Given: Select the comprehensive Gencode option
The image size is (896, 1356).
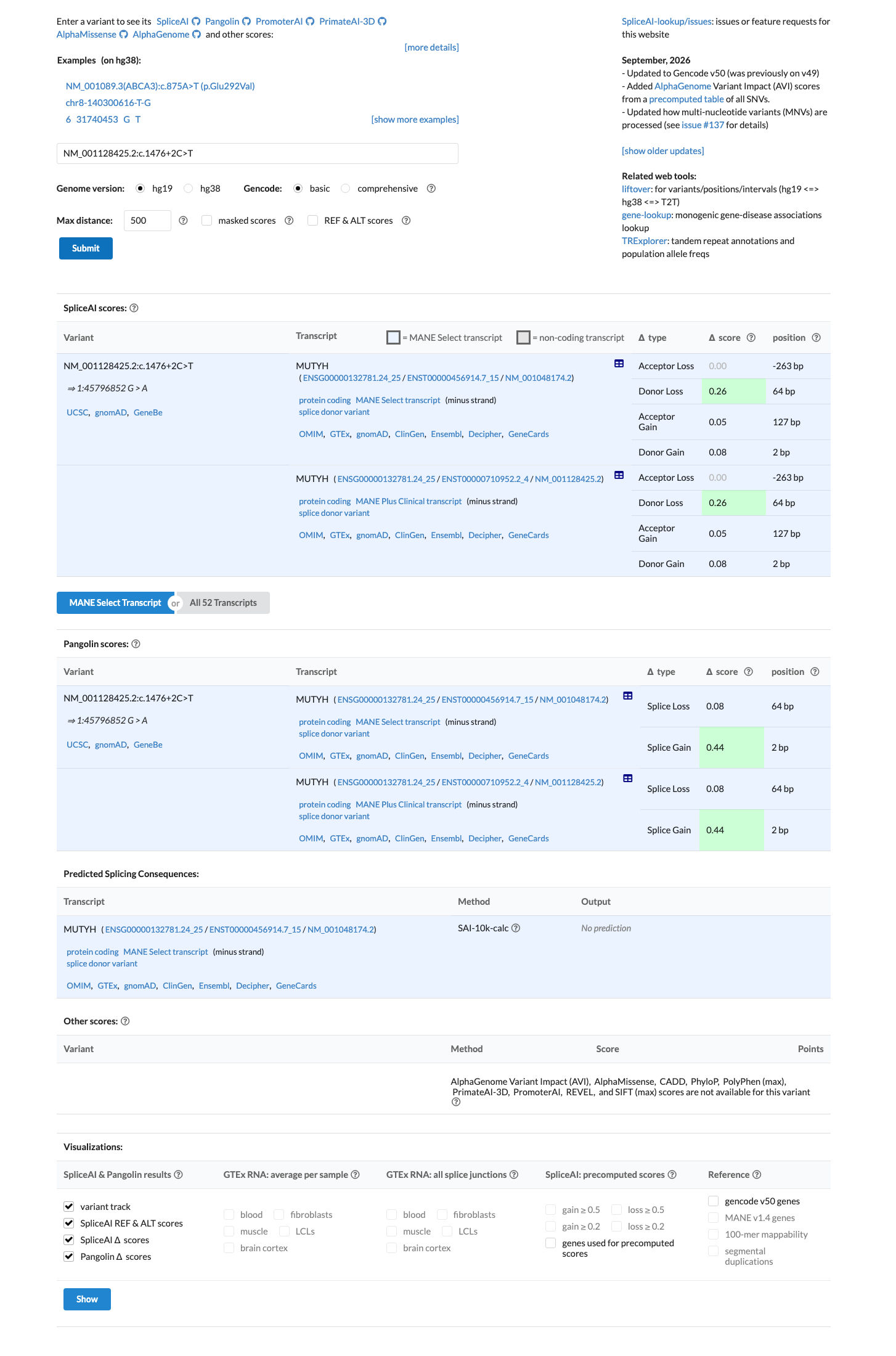Looking at the screenshot, I should point(346,189).
